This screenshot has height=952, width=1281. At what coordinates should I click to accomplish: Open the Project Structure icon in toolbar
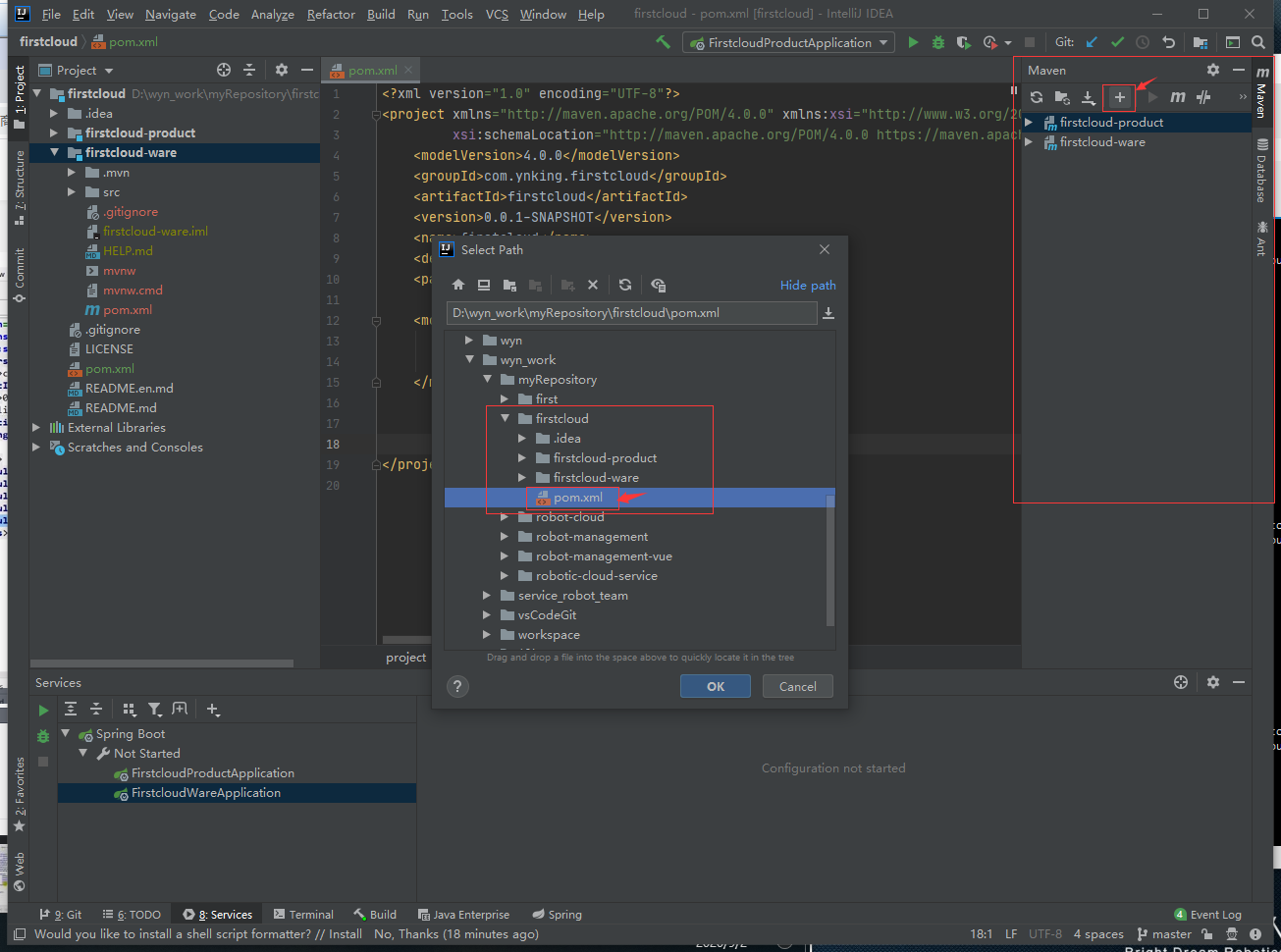point(1201,42)
